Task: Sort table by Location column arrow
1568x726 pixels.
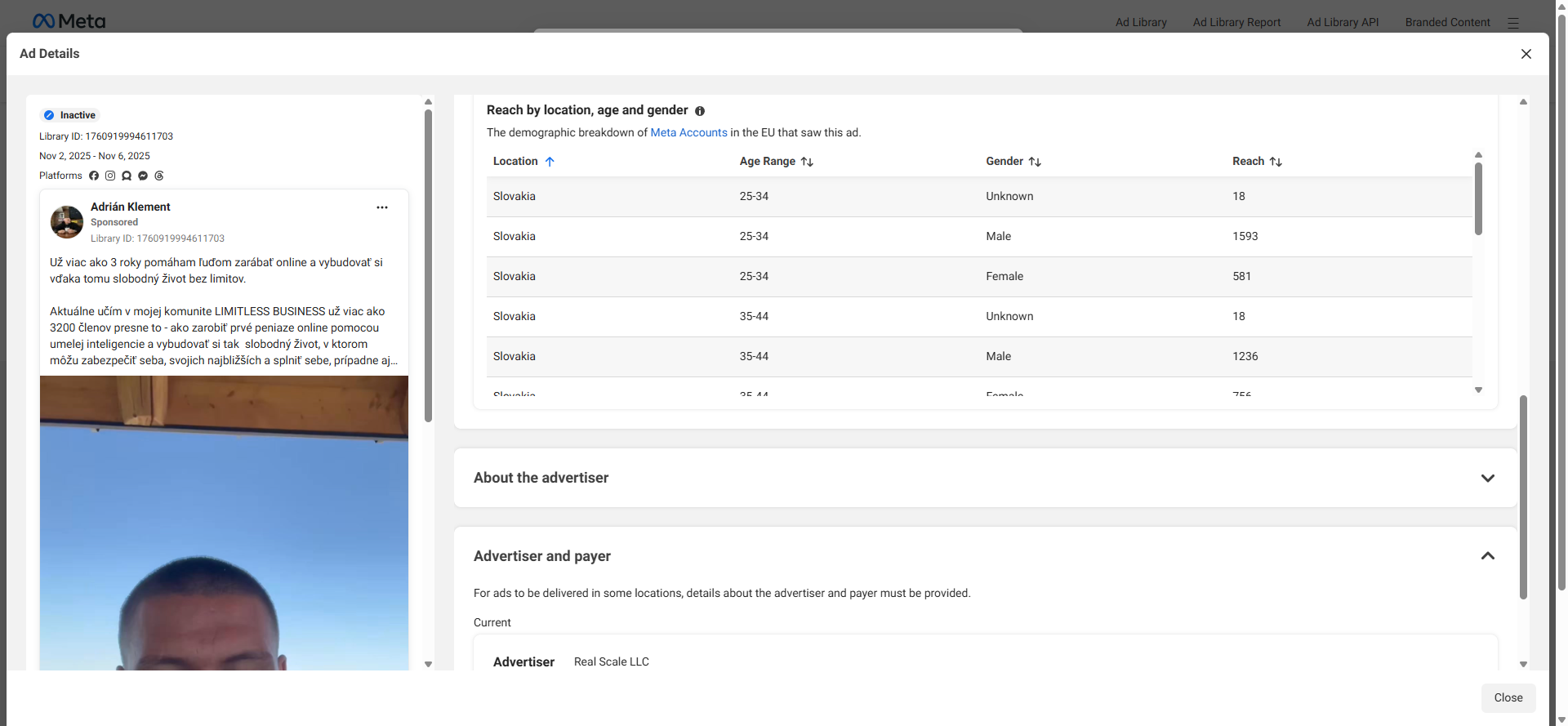Action: pos(550,162)
